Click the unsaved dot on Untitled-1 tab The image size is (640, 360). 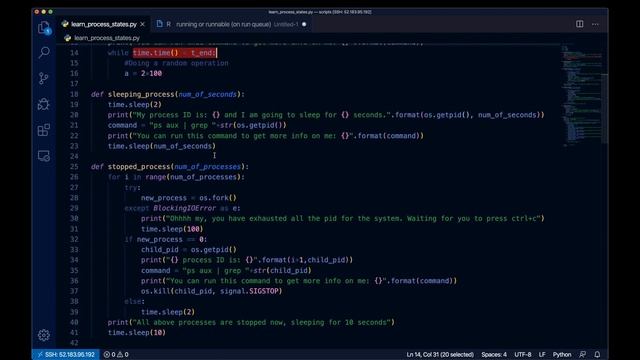pyautogui.click(x=304, y=24)
